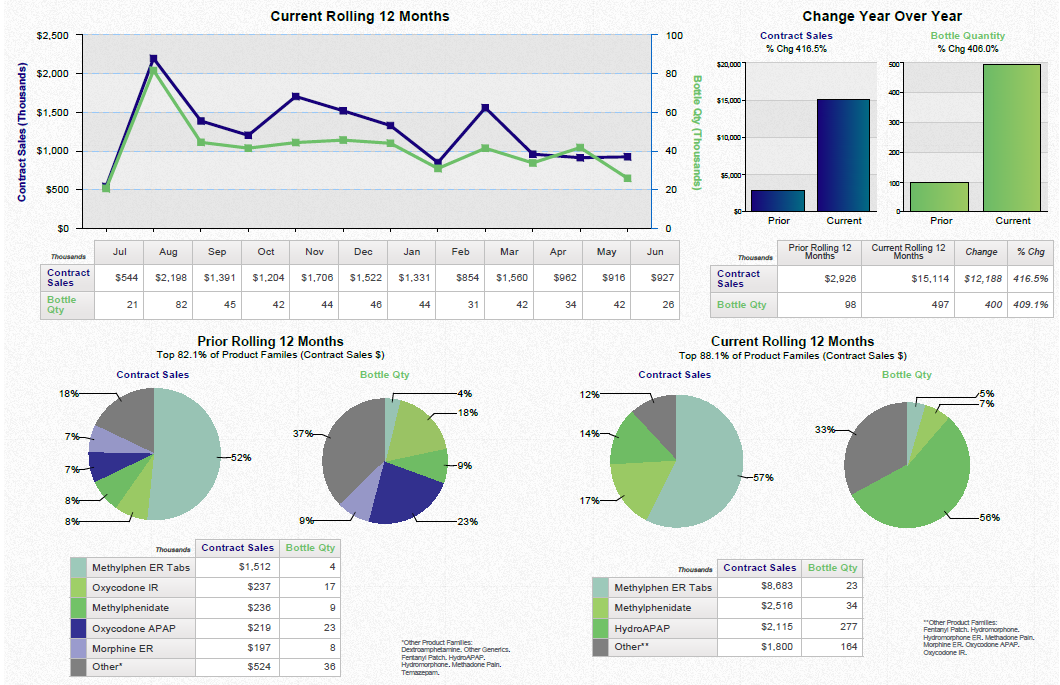
Task: Click the August peak data point on line chart
Action: coord(151,60)
